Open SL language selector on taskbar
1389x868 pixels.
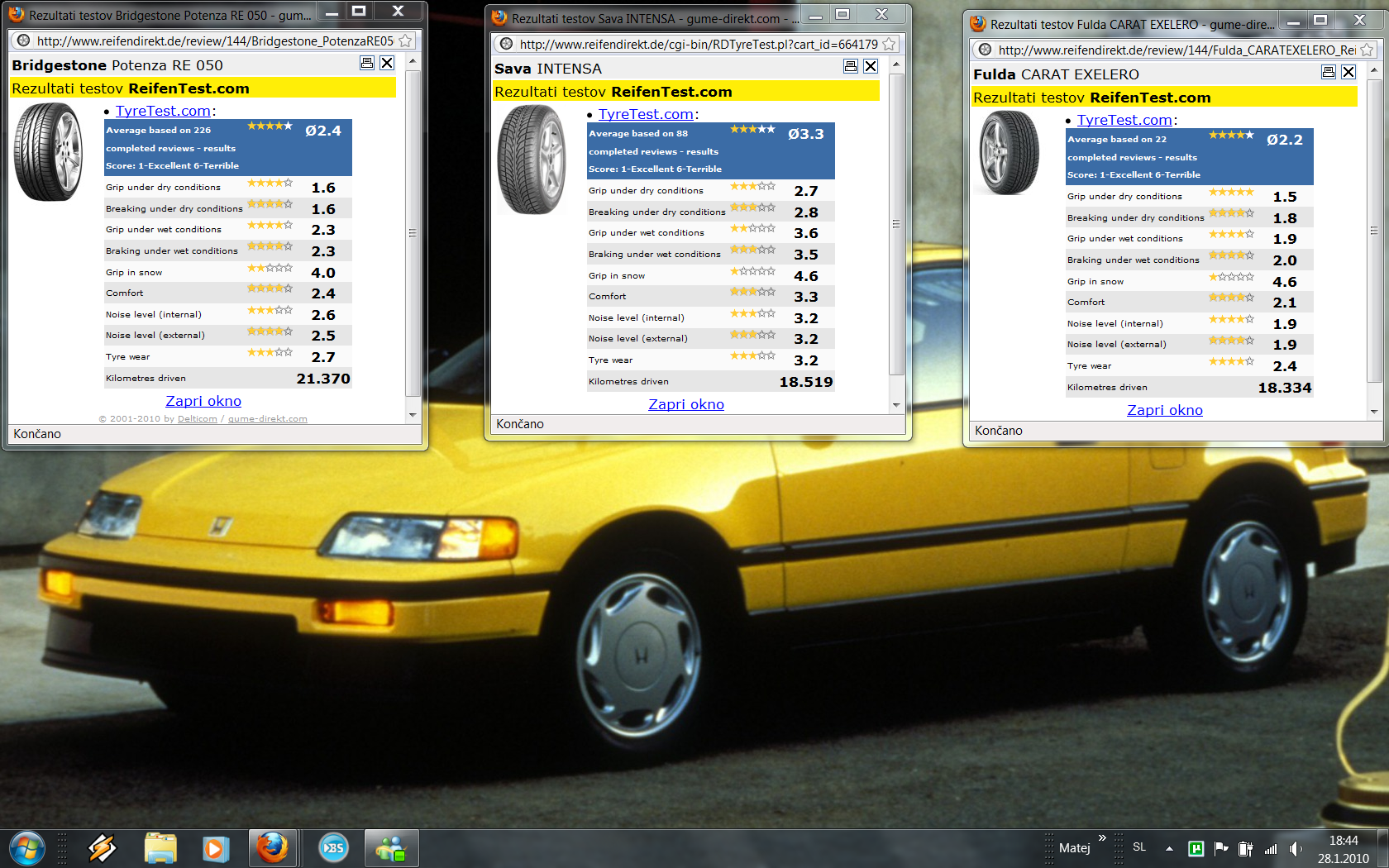click(1139, 847)
